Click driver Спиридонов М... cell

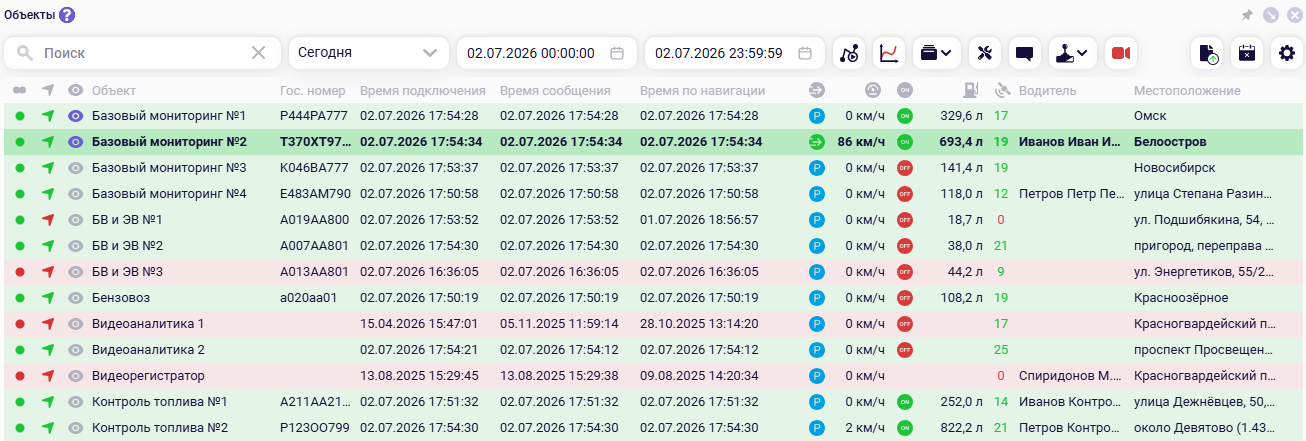click(x=1069, y=376)
